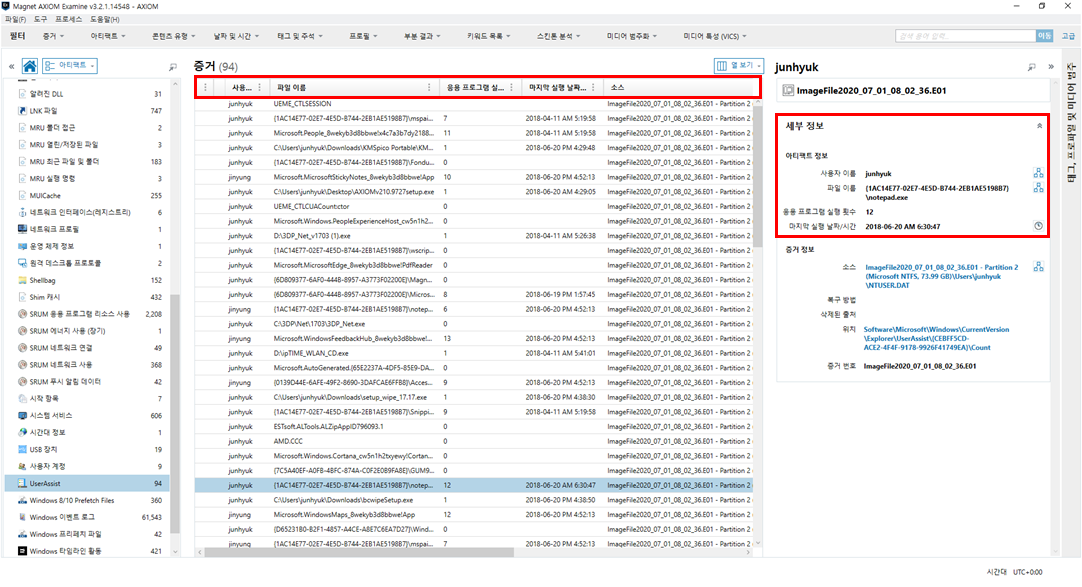Go to the home view via house icon
Viewport: 1082px width, 587px height.
30,66
